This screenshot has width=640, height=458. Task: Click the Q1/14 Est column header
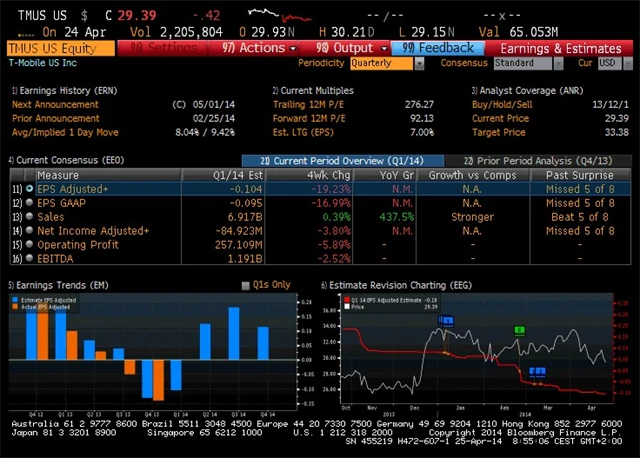224,175
